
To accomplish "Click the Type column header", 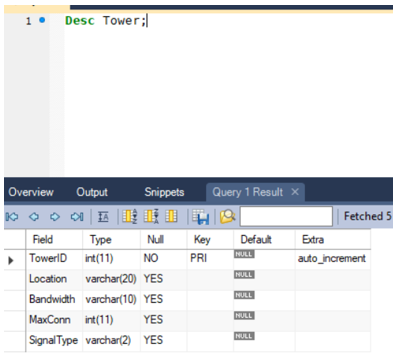I will tap(111, 239).
